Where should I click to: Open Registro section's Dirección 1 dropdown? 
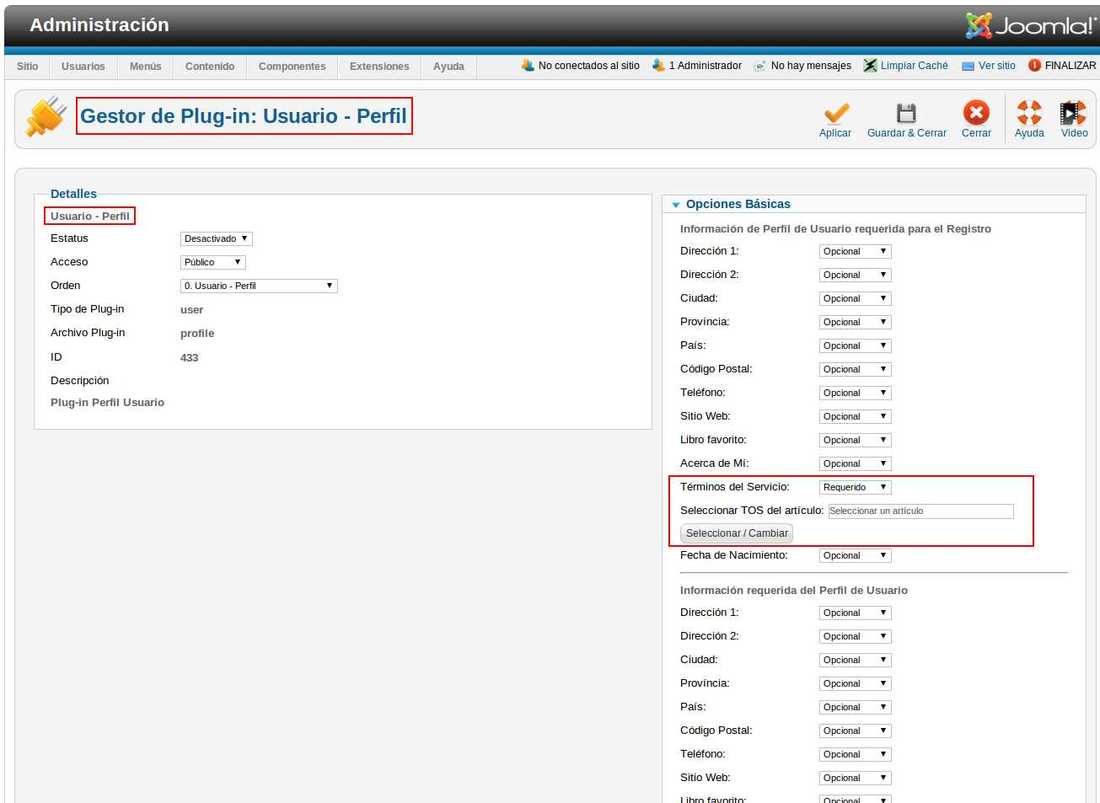(855, 251)
